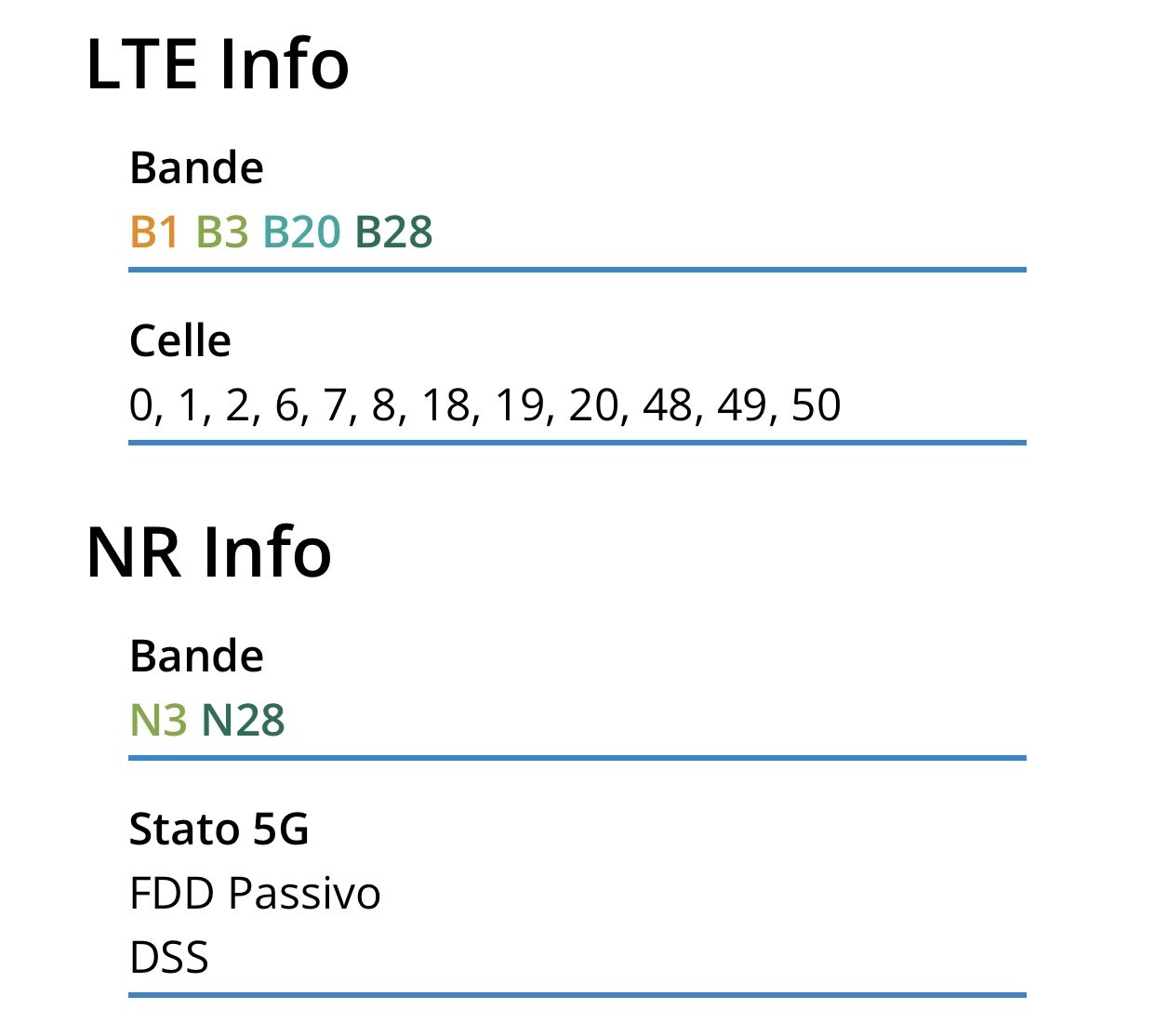
Task: Select the cell list starting with 0, 1, 2
Action: tap(485, 405)
